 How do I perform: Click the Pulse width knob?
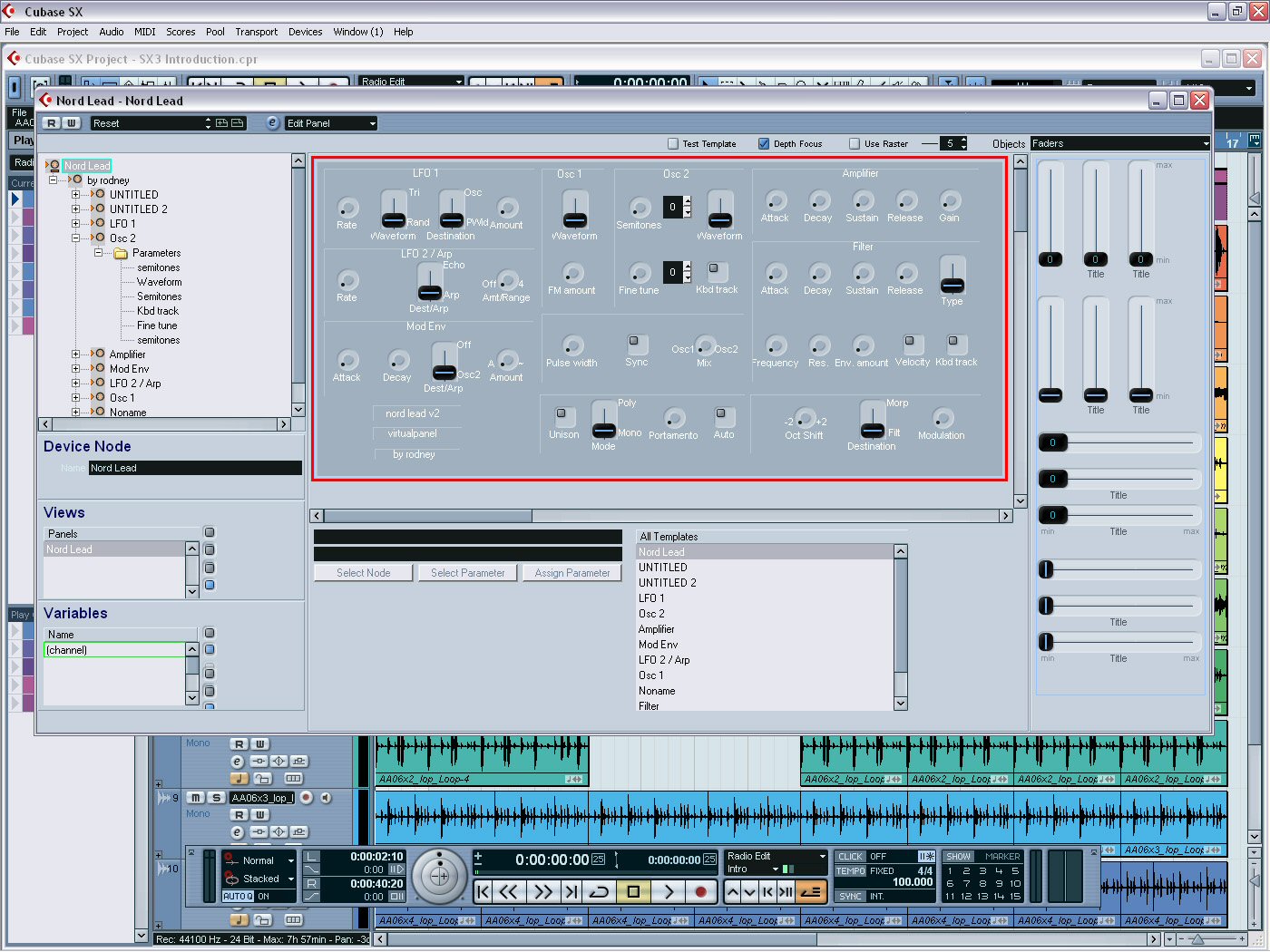click(x=572, y=345)
